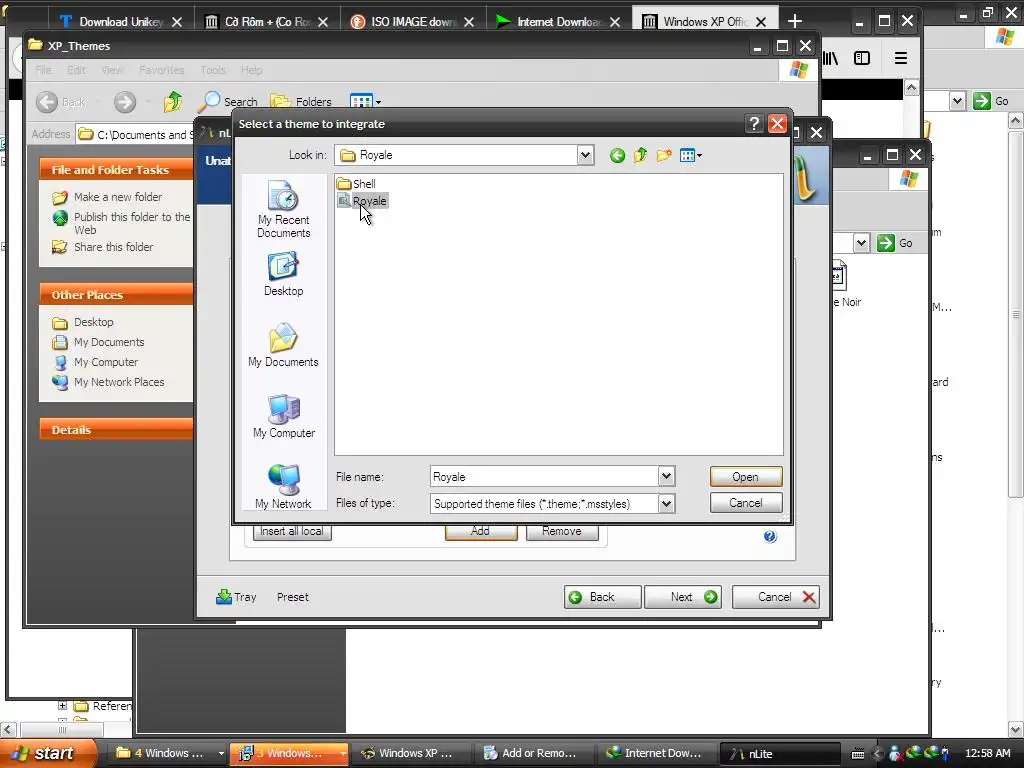Click Search in XP_Themes toolbar
1024x768 pixels.
[227, 102]
